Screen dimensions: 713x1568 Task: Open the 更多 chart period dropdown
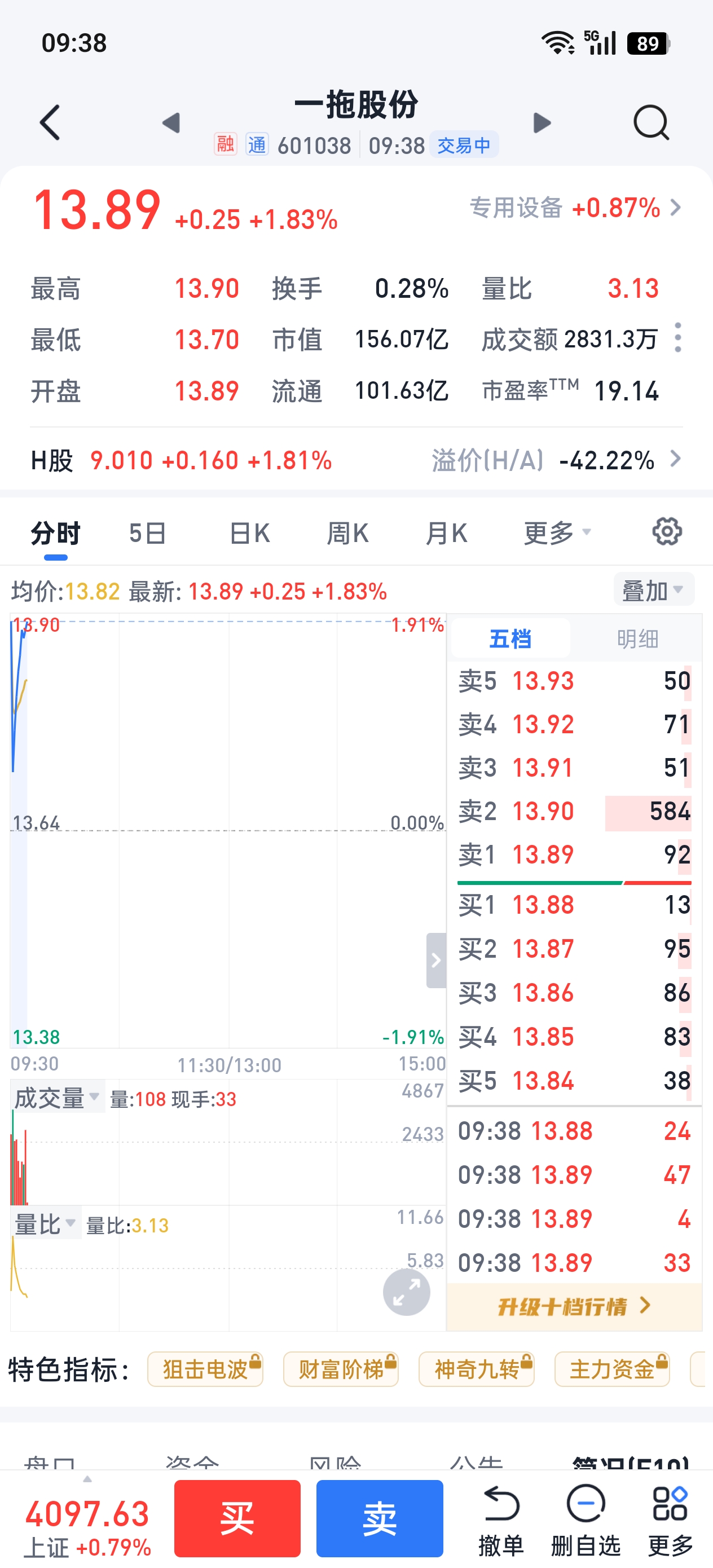point(557,533)
